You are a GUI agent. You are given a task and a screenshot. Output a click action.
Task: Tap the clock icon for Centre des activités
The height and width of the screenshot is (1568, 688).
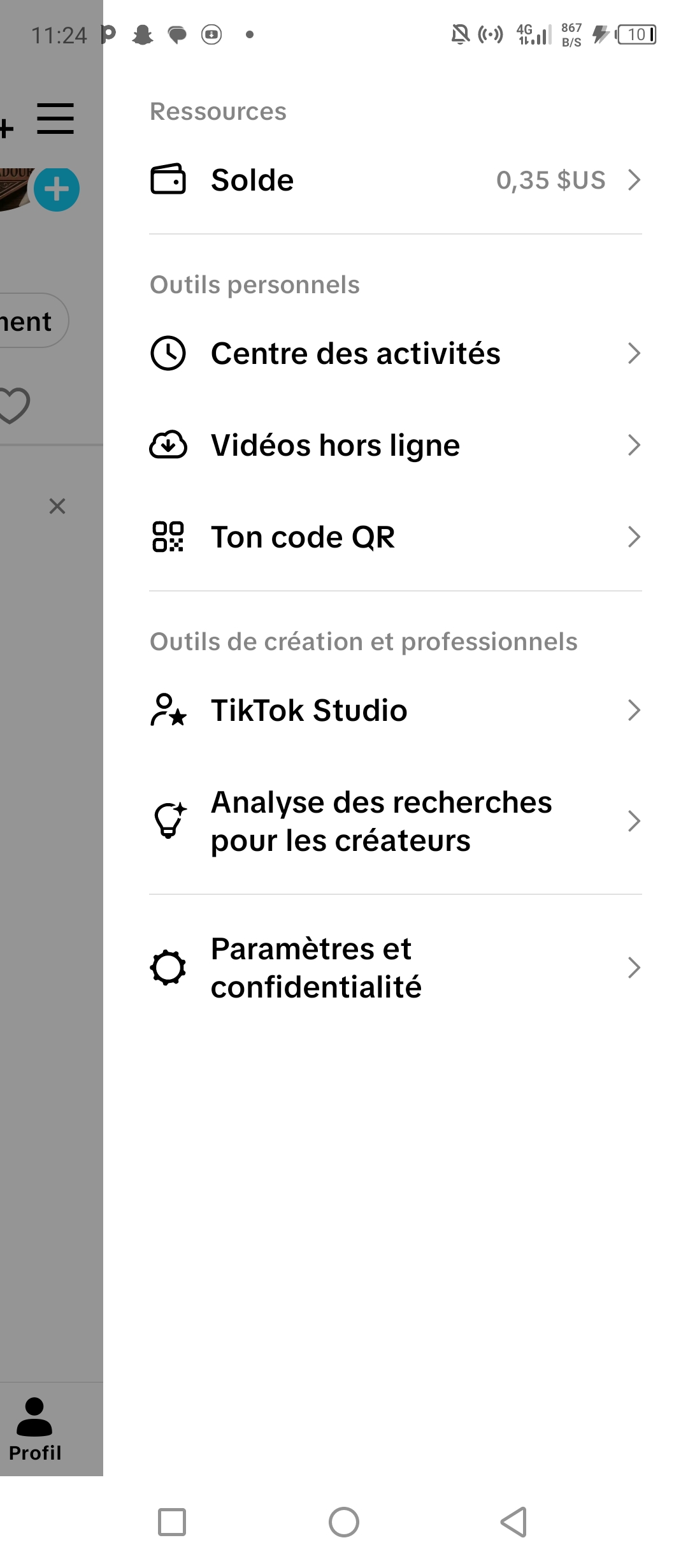(x=168, y=353)
